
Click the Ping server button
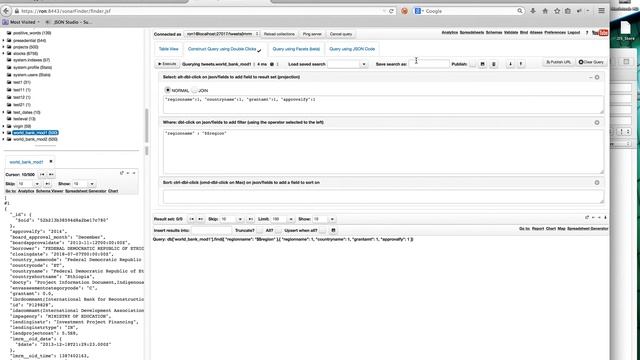pyautogui.click(x=312, y=34)
